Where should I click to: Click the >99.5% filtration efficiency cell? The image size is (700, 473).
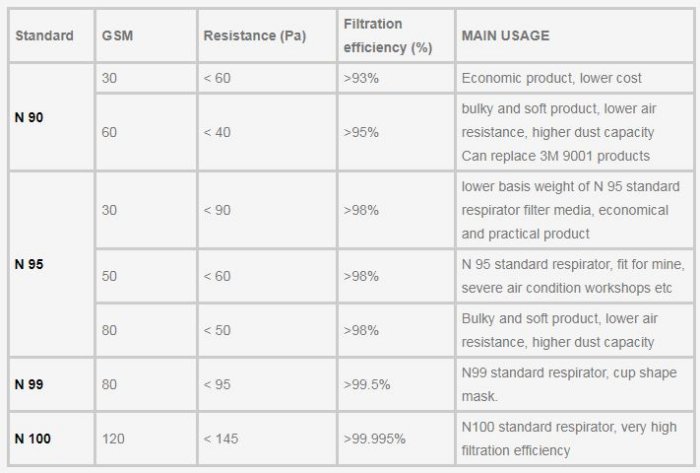367,385
